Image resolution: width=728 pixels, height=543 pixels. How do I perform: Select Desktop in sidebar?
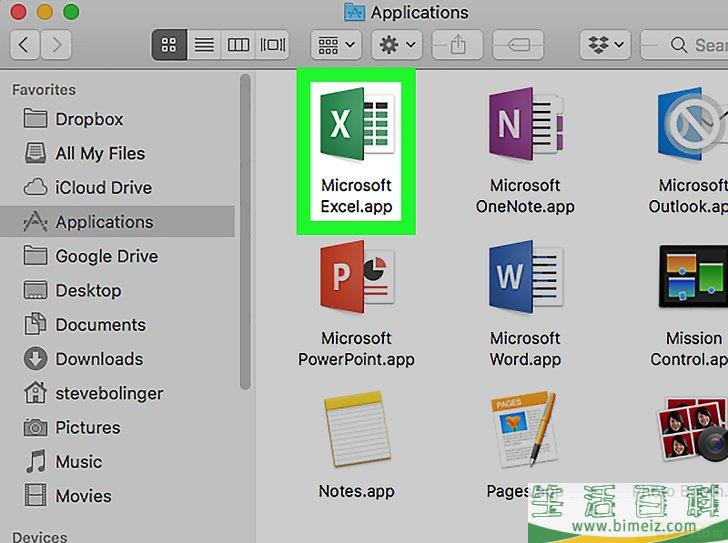pos(117,291)
